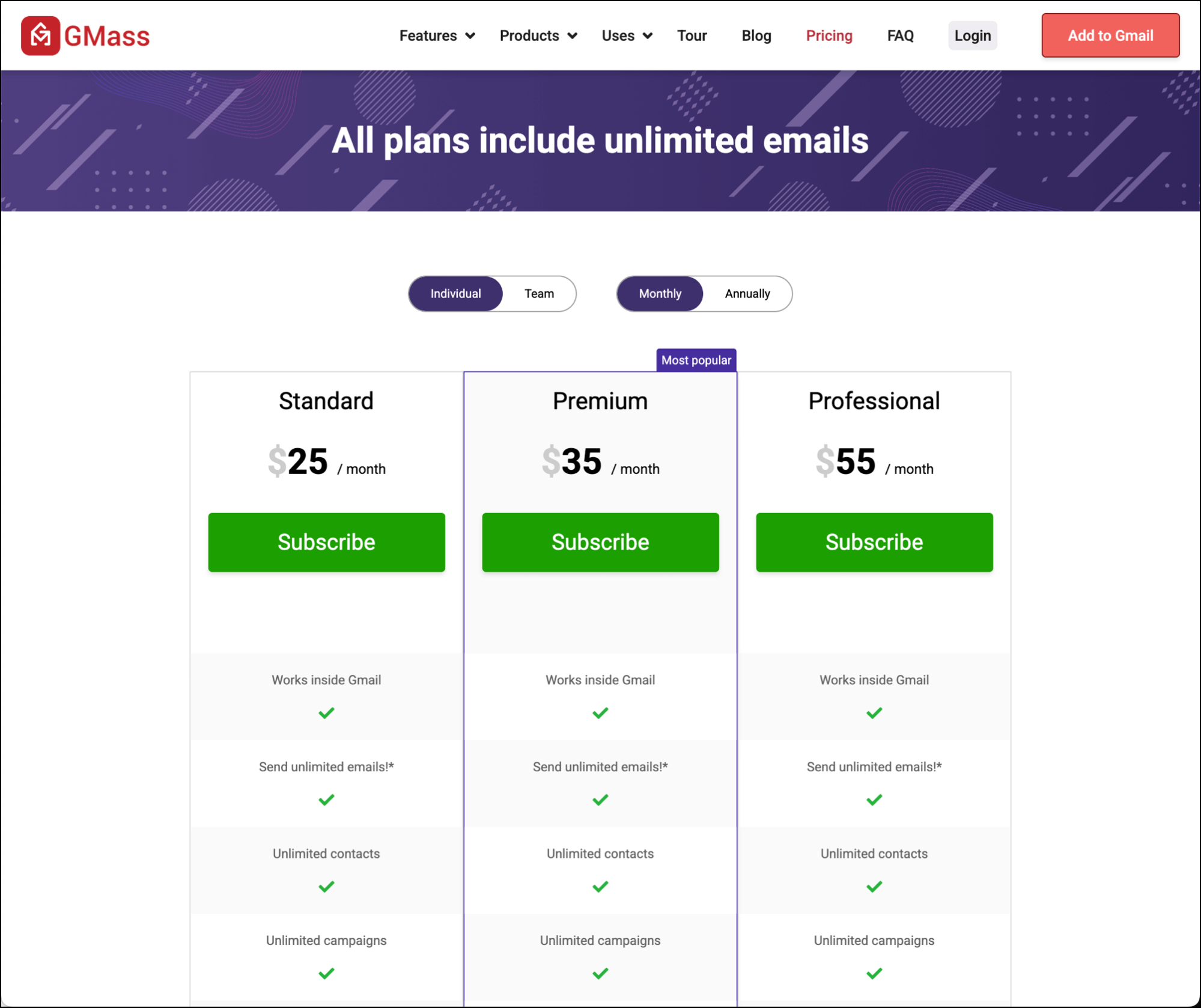Click the GMass envelope logo icon
The image size is (1201, 1008).
[x=40, y=35]
